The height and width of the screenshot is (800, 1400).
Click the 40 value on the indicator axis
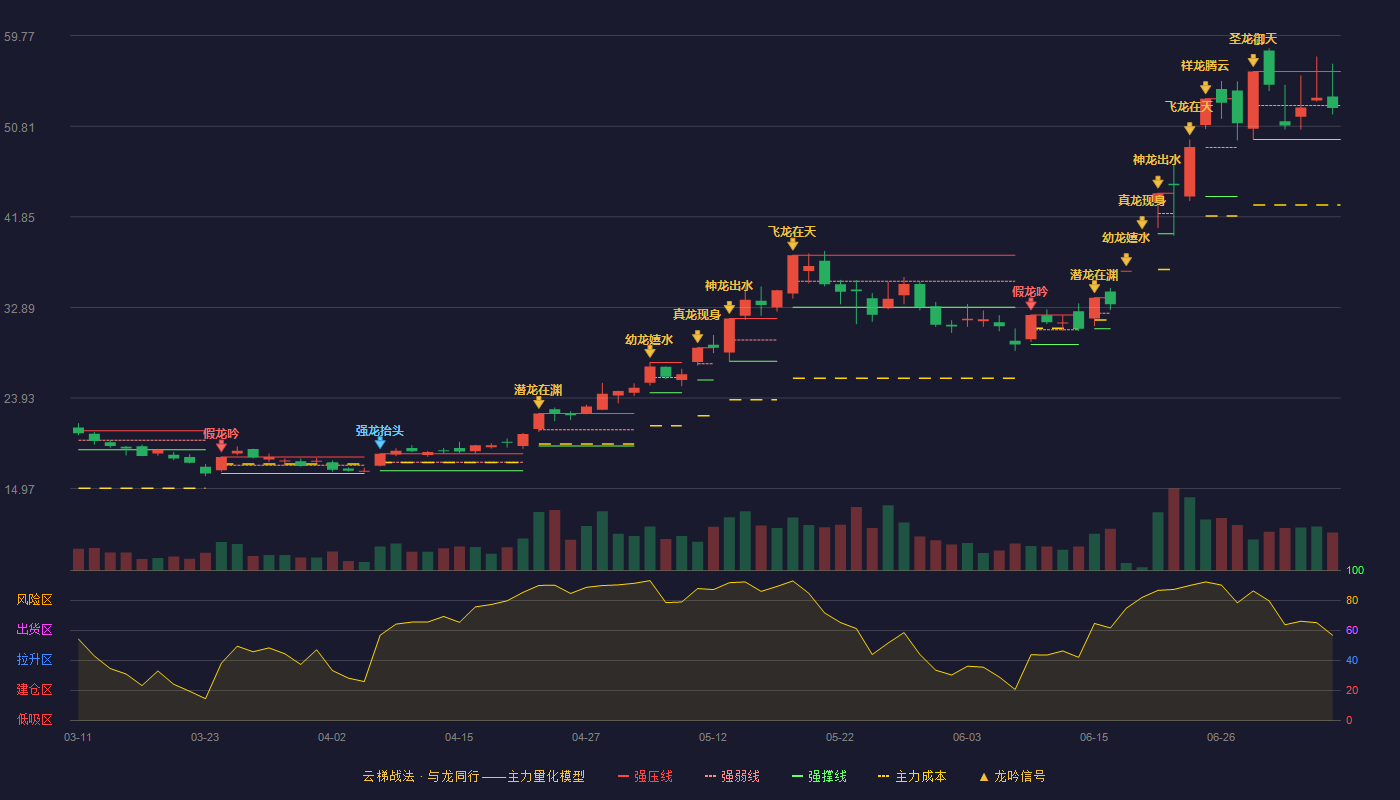[1352, 660]
